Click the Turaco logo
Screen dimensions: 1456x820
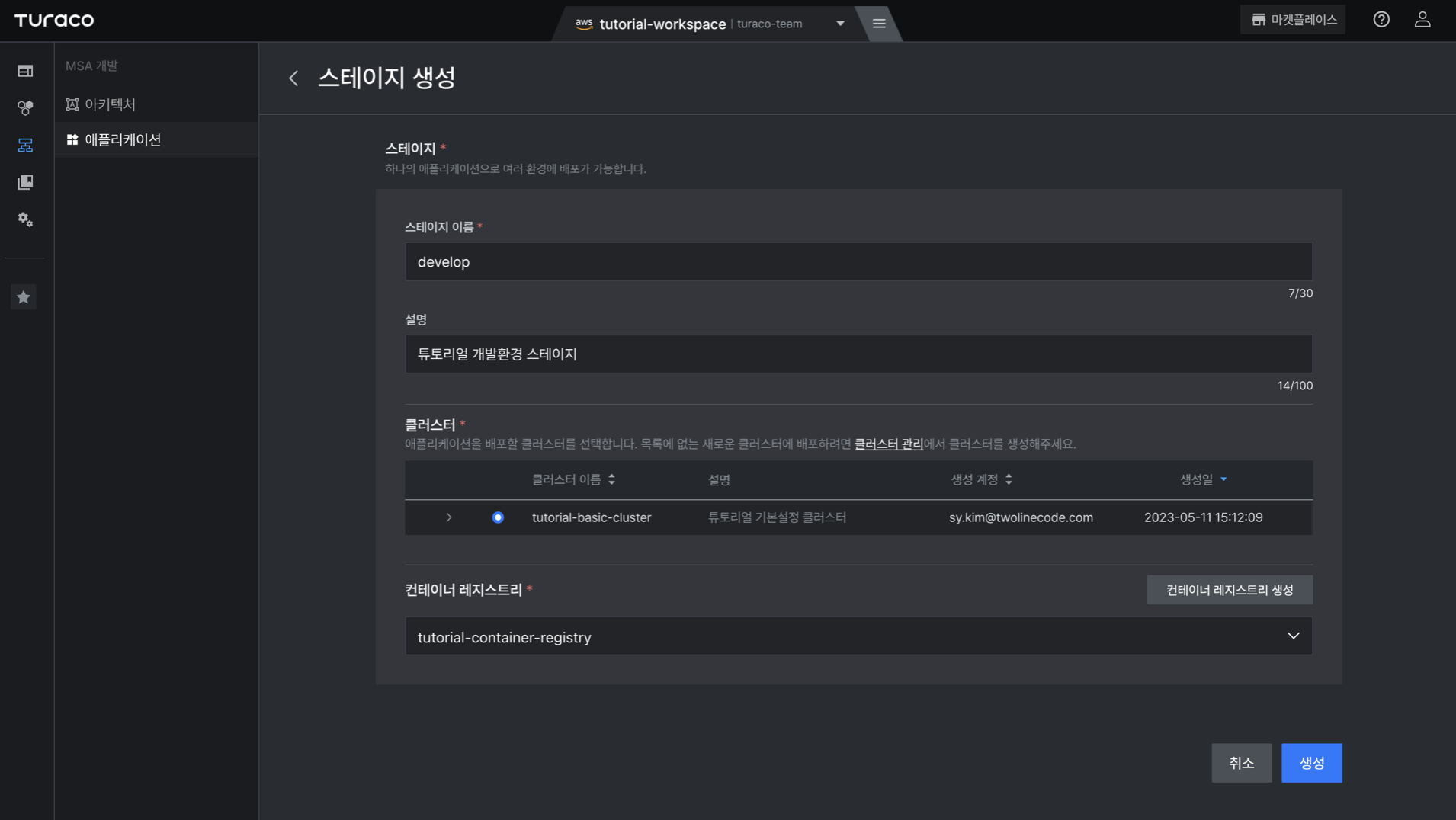(x=54, y=21)
